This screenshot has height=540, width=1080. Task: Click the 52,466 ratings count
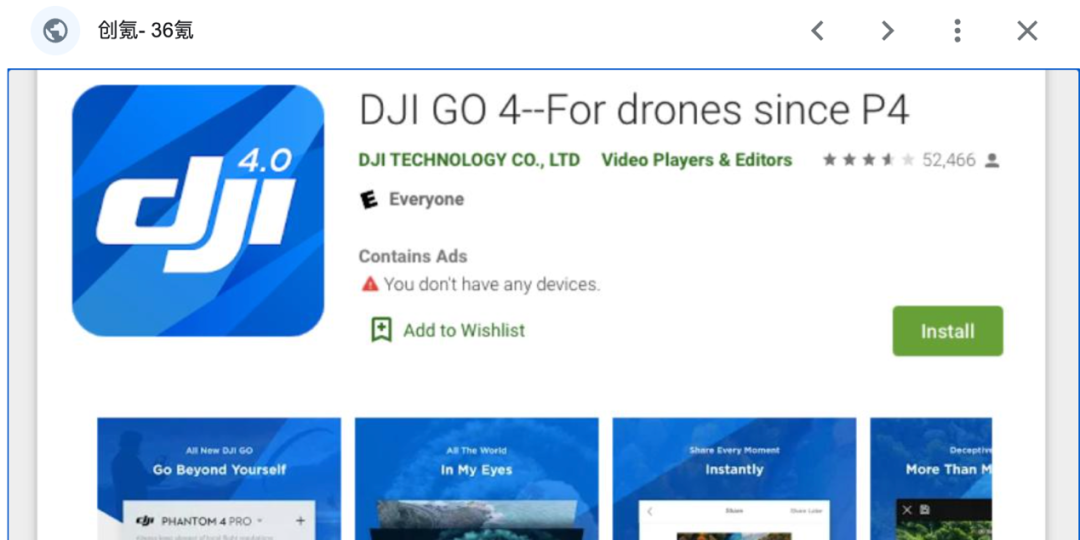point(949,160)
